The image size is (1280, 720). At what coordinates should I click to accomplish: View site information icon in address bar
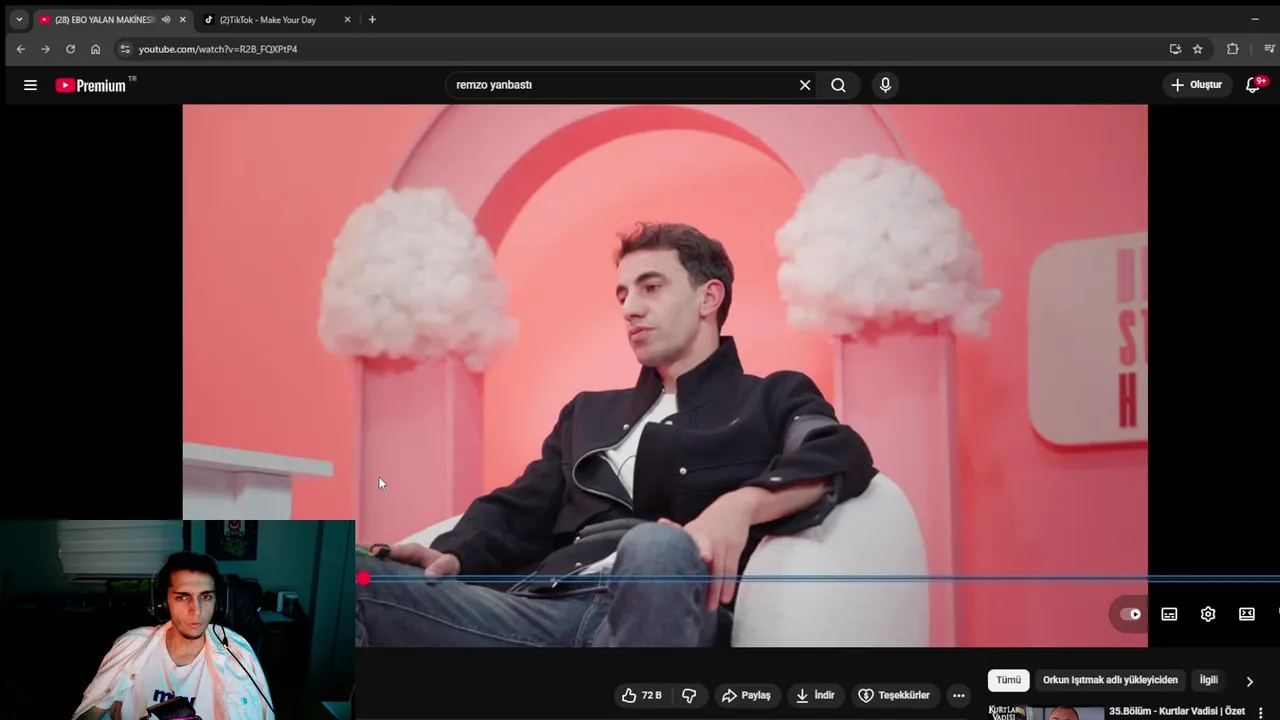(x=124, y=49)
